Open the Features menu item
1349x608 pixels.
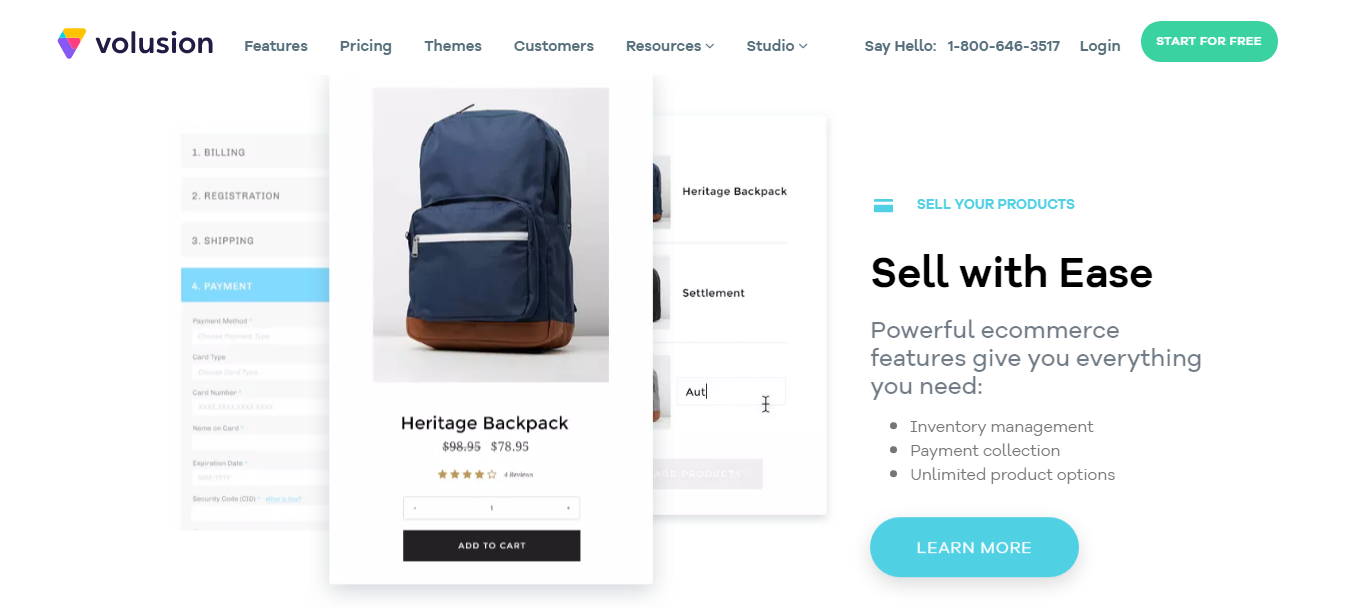276,46
